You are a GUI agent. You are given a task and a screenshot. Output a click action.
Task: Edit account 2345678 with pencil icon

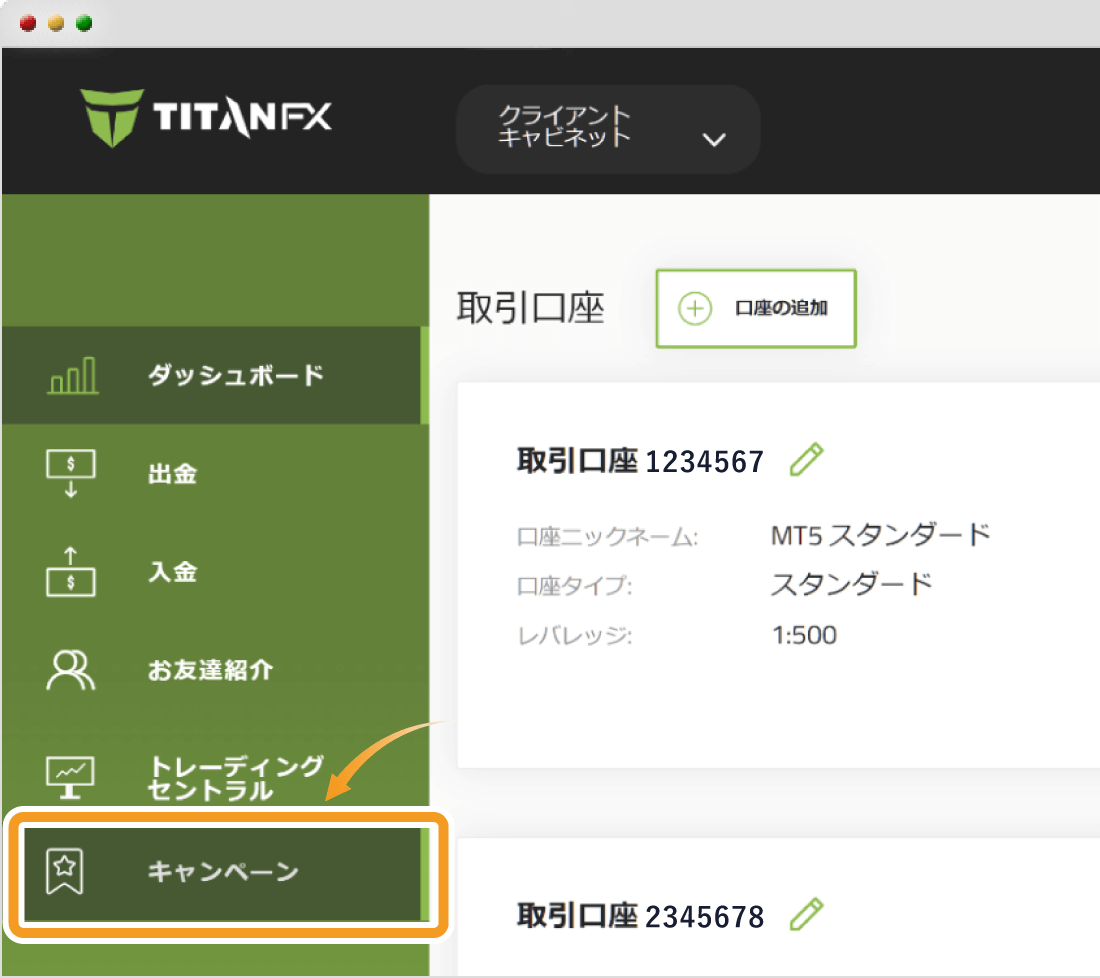point(806,915)
